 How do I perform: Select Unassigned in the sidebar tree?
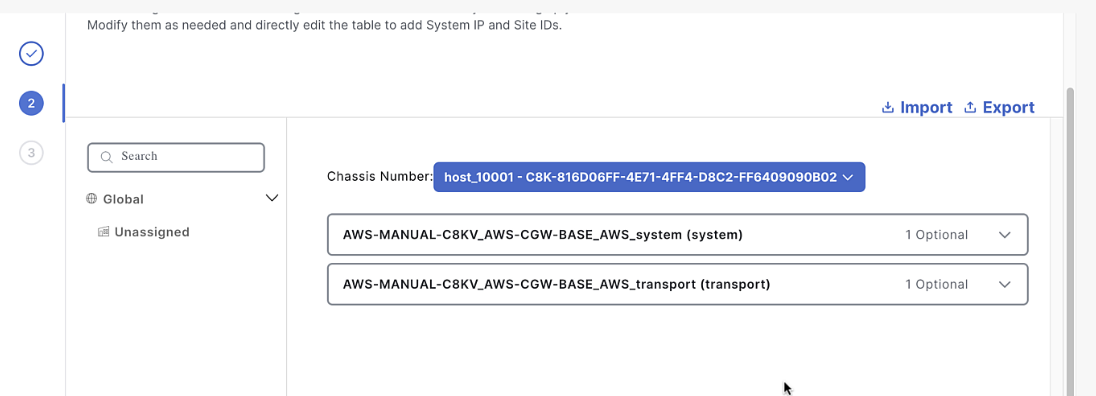pyautogui.click(x=152, y=232)
